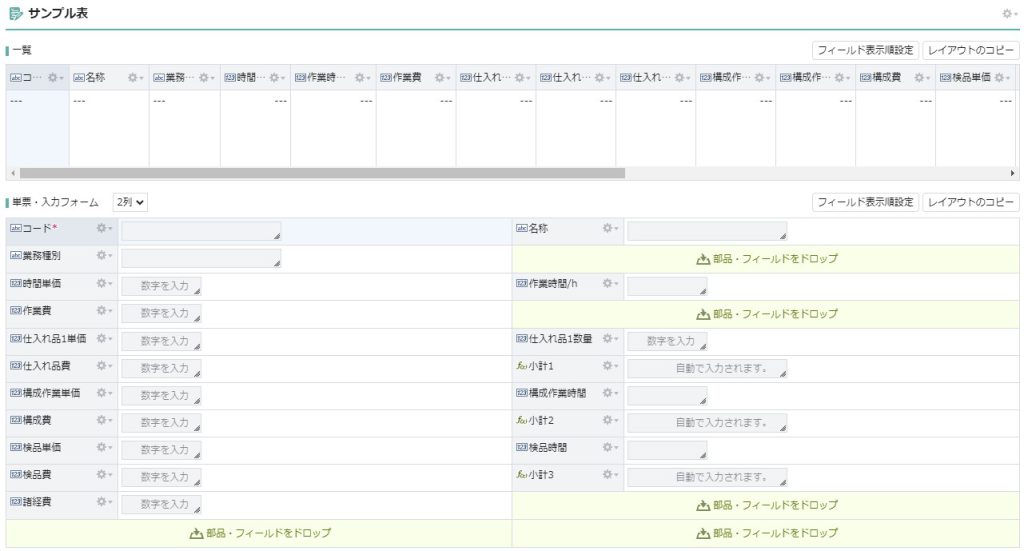
Task: Click the gear icon beside the コード form field
Action: coord(103,228)
